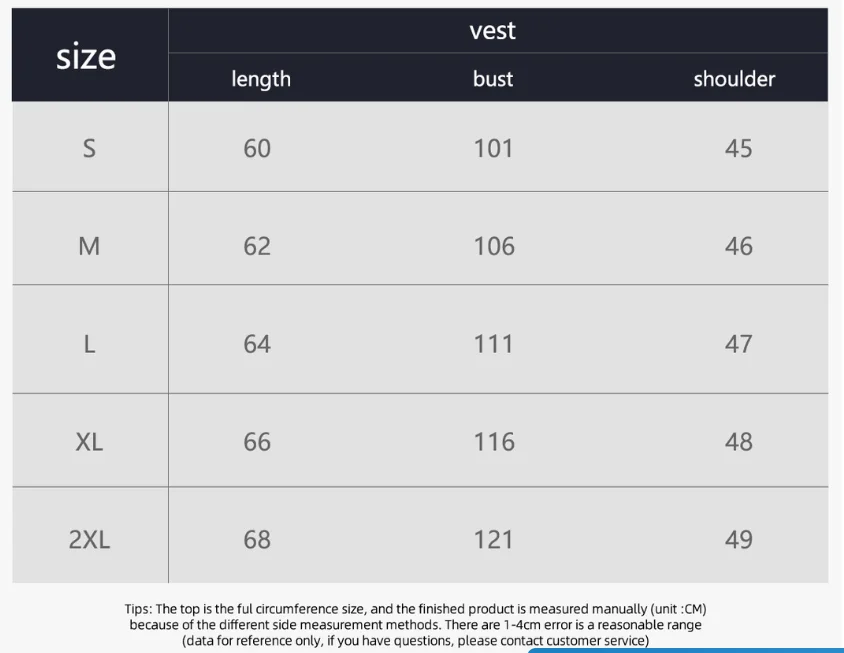Viewport: 844px width, 653px height.
Task: Select shoulder value 48 for size XL
Action: [x=738, y=442]
